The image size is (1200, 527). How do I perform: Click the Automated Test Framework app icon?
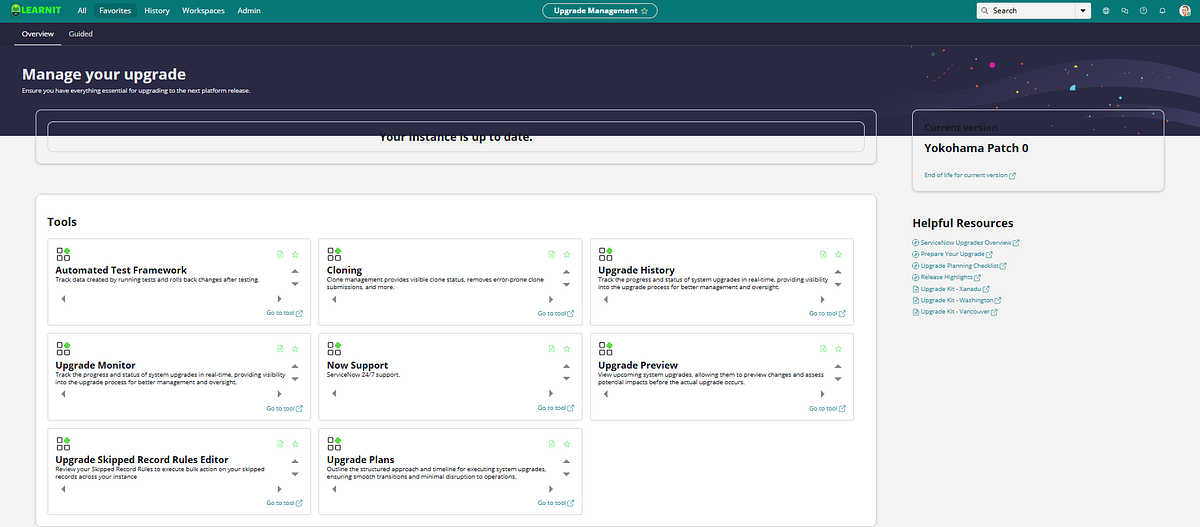63,254
